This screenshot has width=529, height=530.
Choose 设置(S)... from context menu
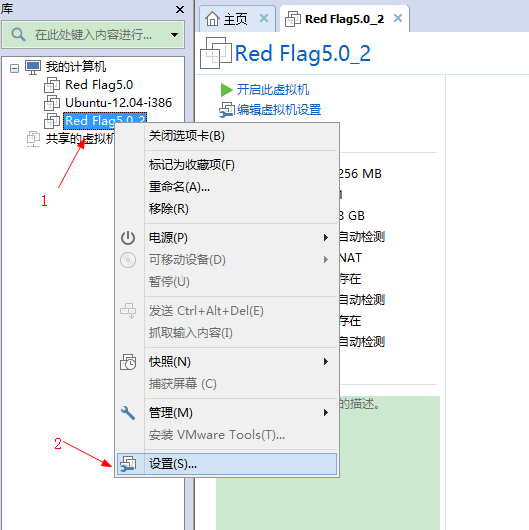(x=227, y=464)
